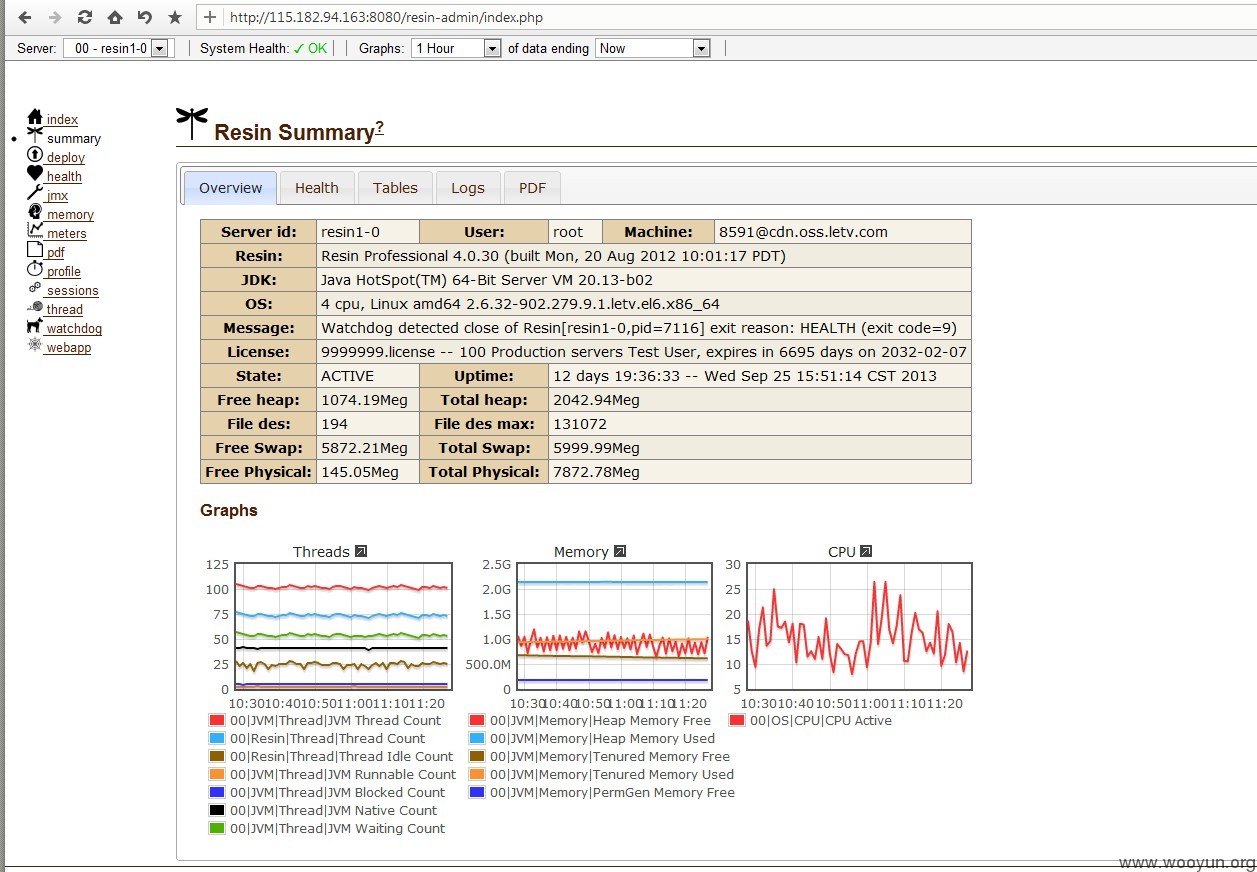Viewport: 1257px width, 872px height.
Task: Click the browser back arrow
Action: tap(25, 17)
